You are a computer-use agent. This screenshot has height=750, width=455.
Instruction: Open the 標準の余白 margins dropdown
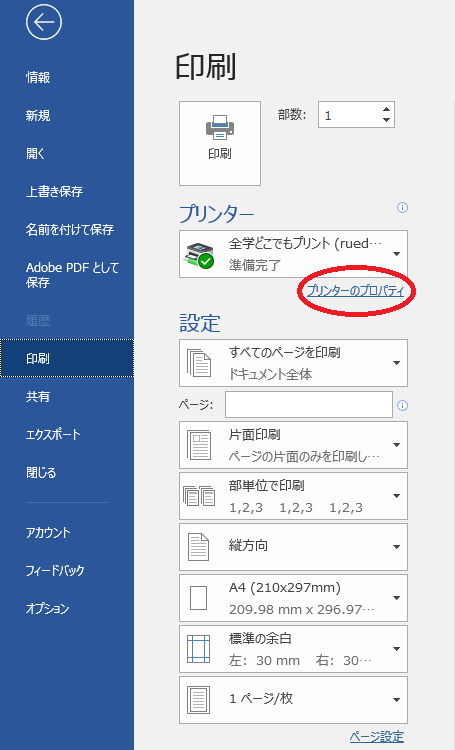click(293, 649)
